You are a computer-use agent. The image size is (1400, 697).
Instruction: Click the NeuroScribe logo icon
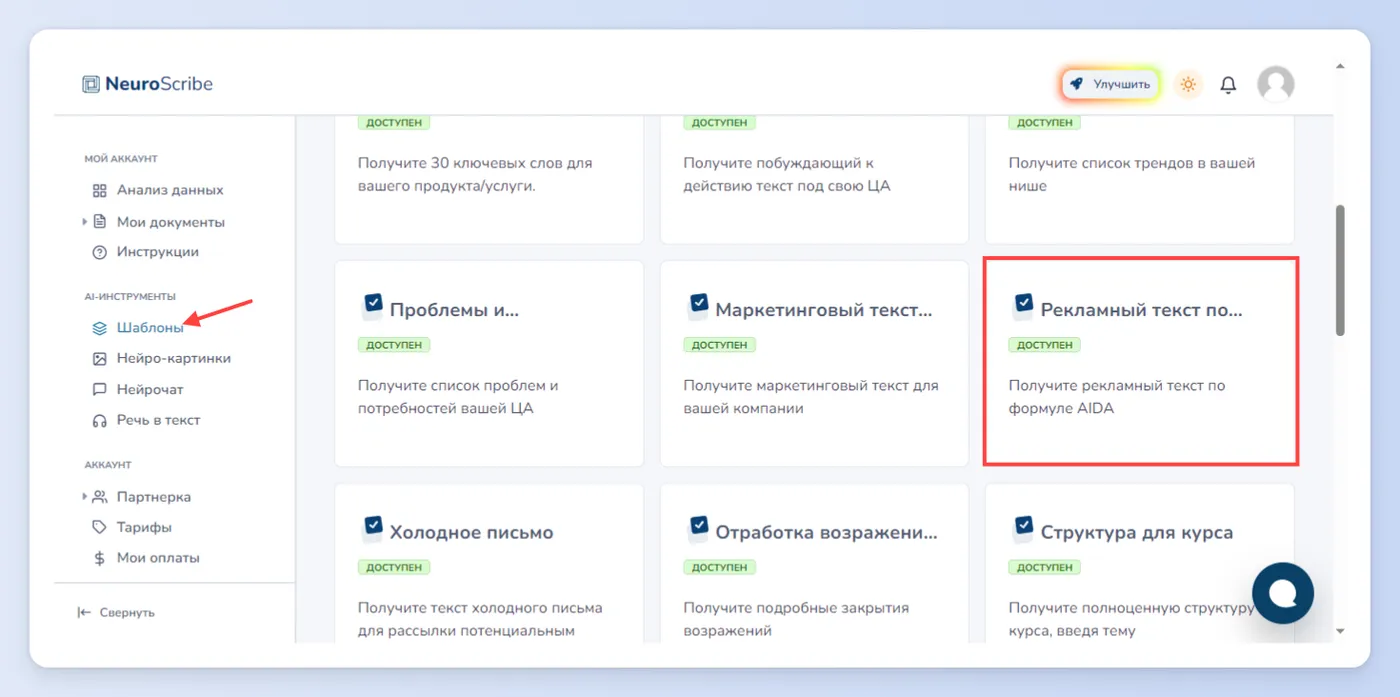(x=91, y=84)
